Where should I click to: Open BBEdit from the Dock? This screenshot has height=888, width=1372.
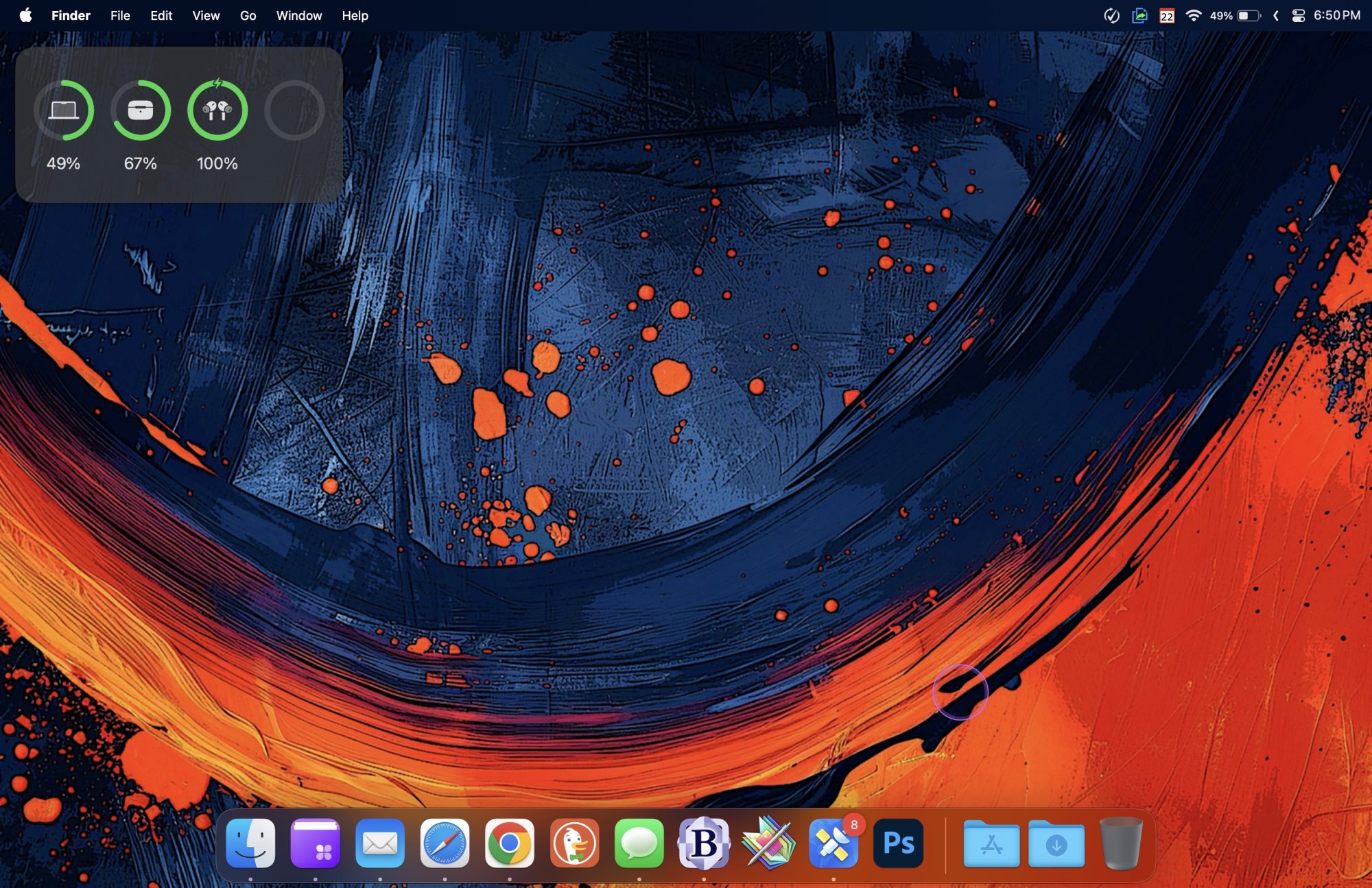(x=704, y=843)
